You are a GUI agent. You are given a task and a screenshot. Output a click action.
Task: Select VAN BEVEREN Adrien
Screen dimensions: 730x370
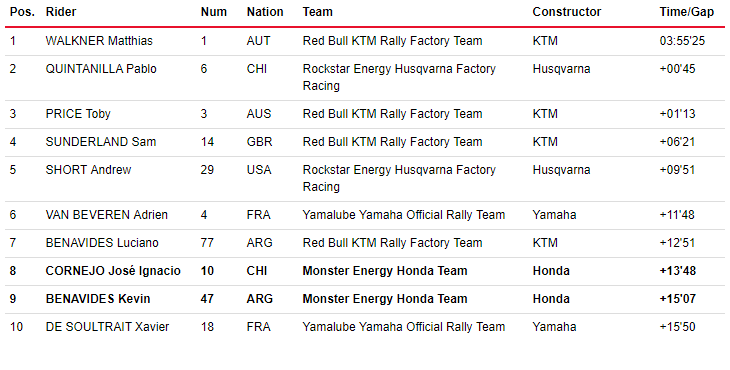[x=107, y=215]
